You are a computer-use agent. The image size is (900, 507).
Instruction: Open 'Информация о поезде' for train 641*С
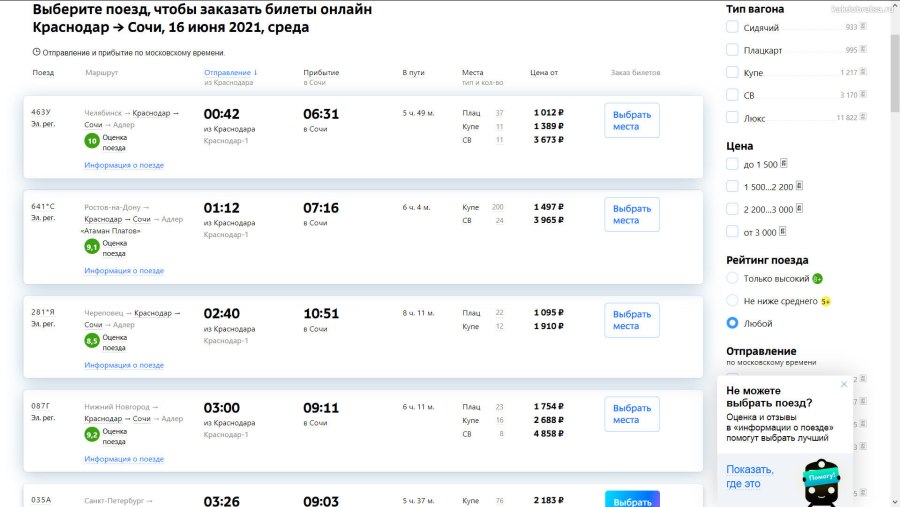coord(124,271)
